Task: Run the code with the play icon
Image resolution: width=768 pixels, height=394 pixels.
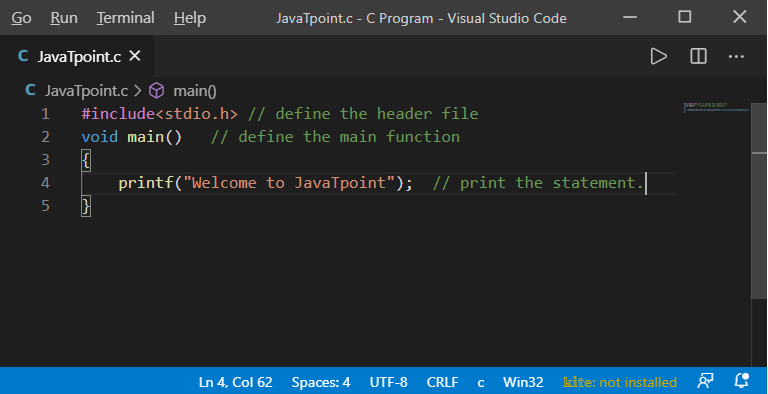Action: pyautogui.click(x=659, y=56)
